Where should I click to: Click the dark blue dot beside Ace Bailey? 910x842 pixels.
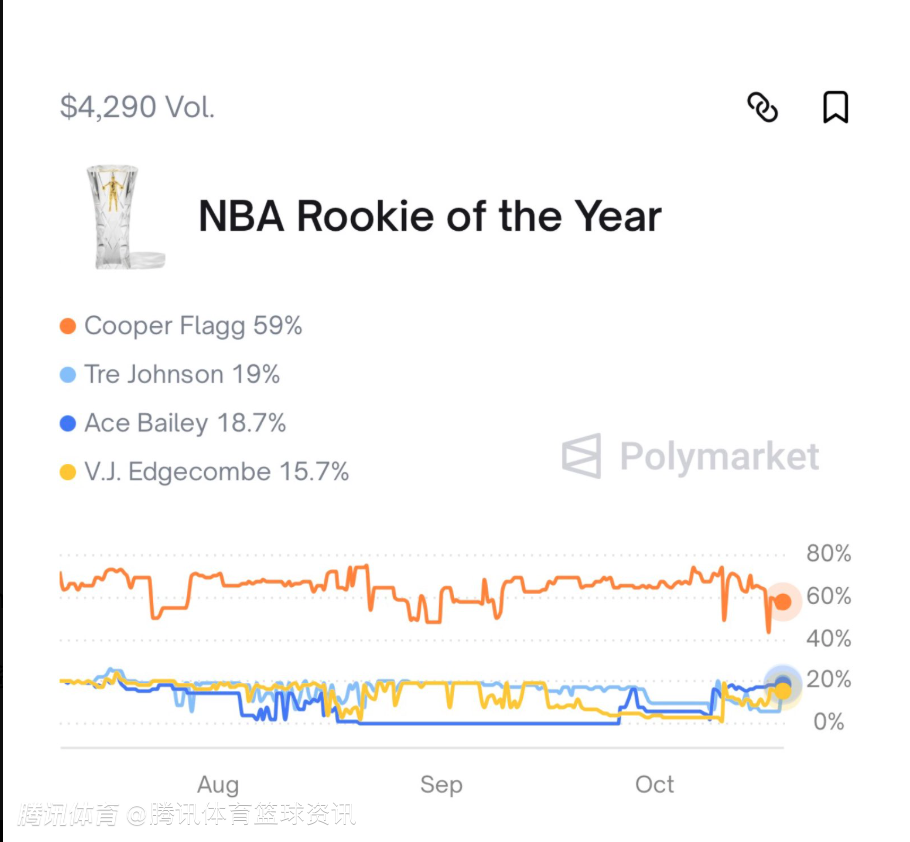[x=68, y=424]
